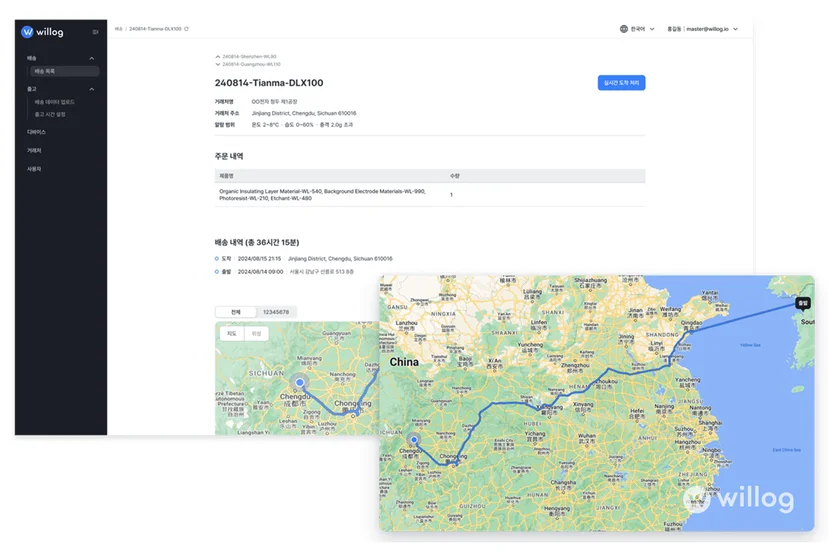Click the blue current-location marker near Chengdu on the small map
The image size is (828, 552).
tap(299, 382)
